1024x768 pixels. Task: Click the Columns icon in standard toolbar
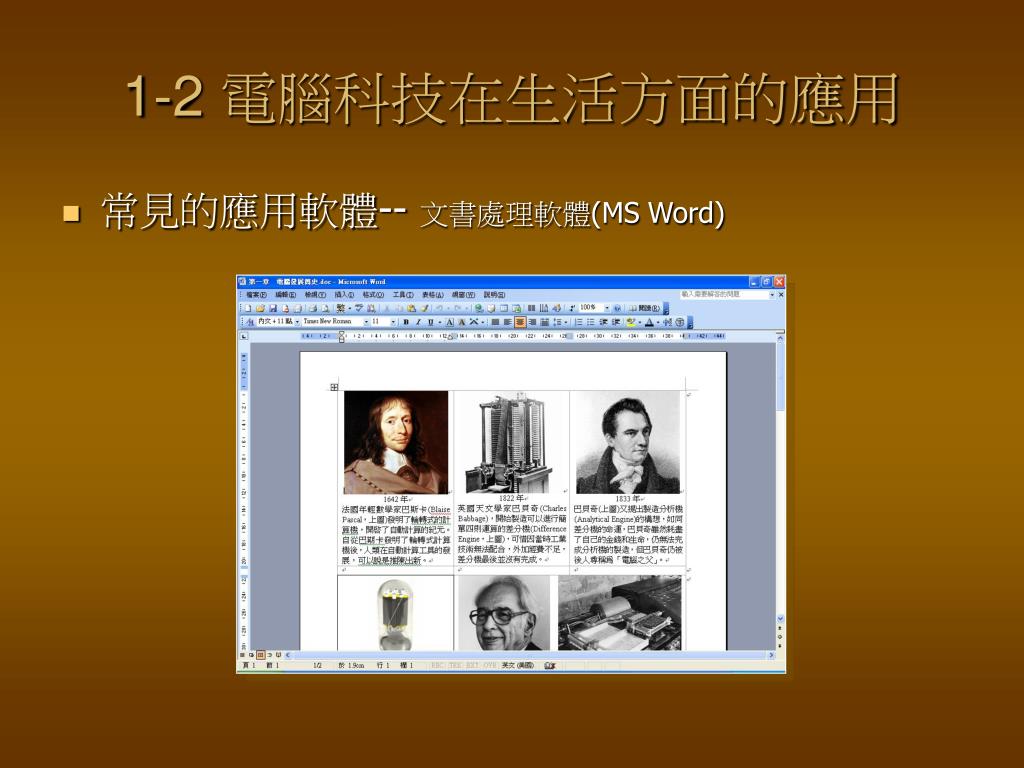531,308
